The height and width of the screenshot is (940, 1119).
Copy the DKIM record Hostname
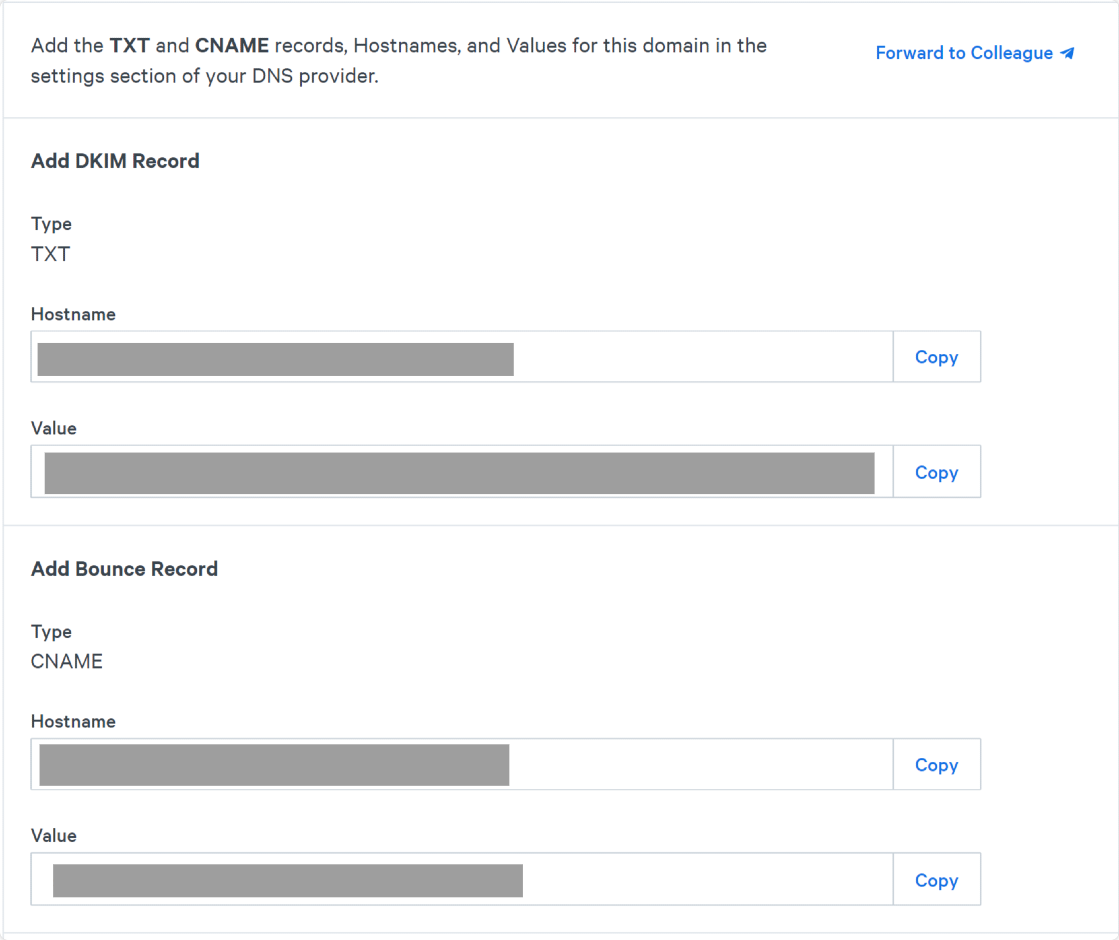(x=936, y=357)
